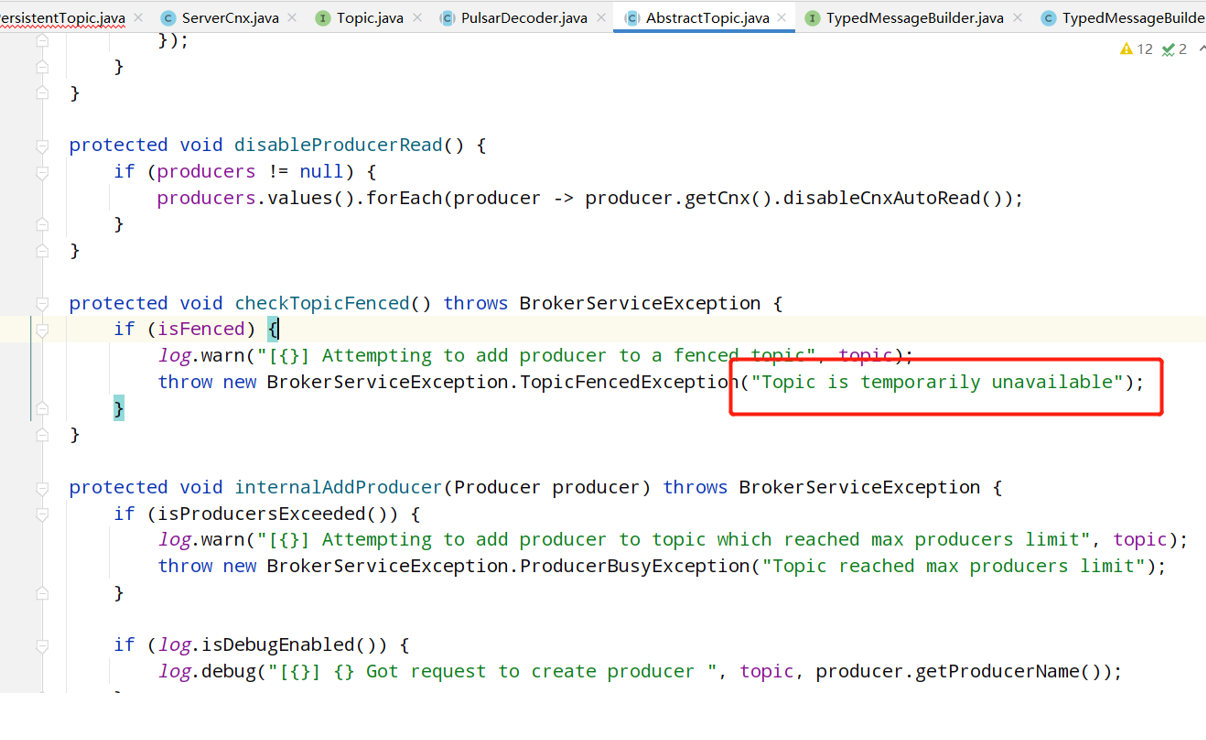Collapse the 'if (log.isDebugEnabled())' fold marker
Screen dimensions: 1206x740
coord(42,646)
